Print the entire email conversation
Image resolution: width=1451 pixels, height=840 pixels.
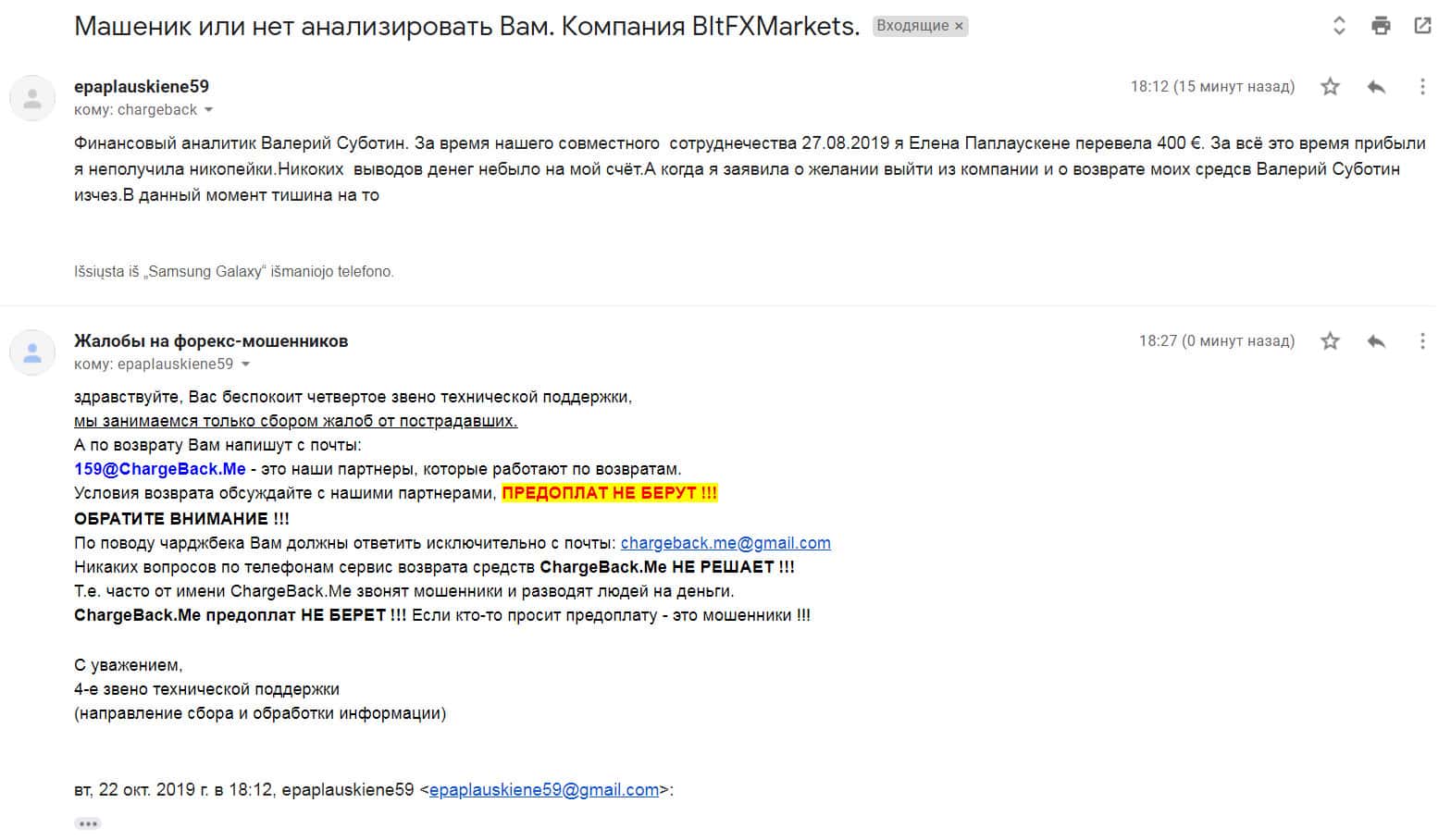(x=1381, y=26)
